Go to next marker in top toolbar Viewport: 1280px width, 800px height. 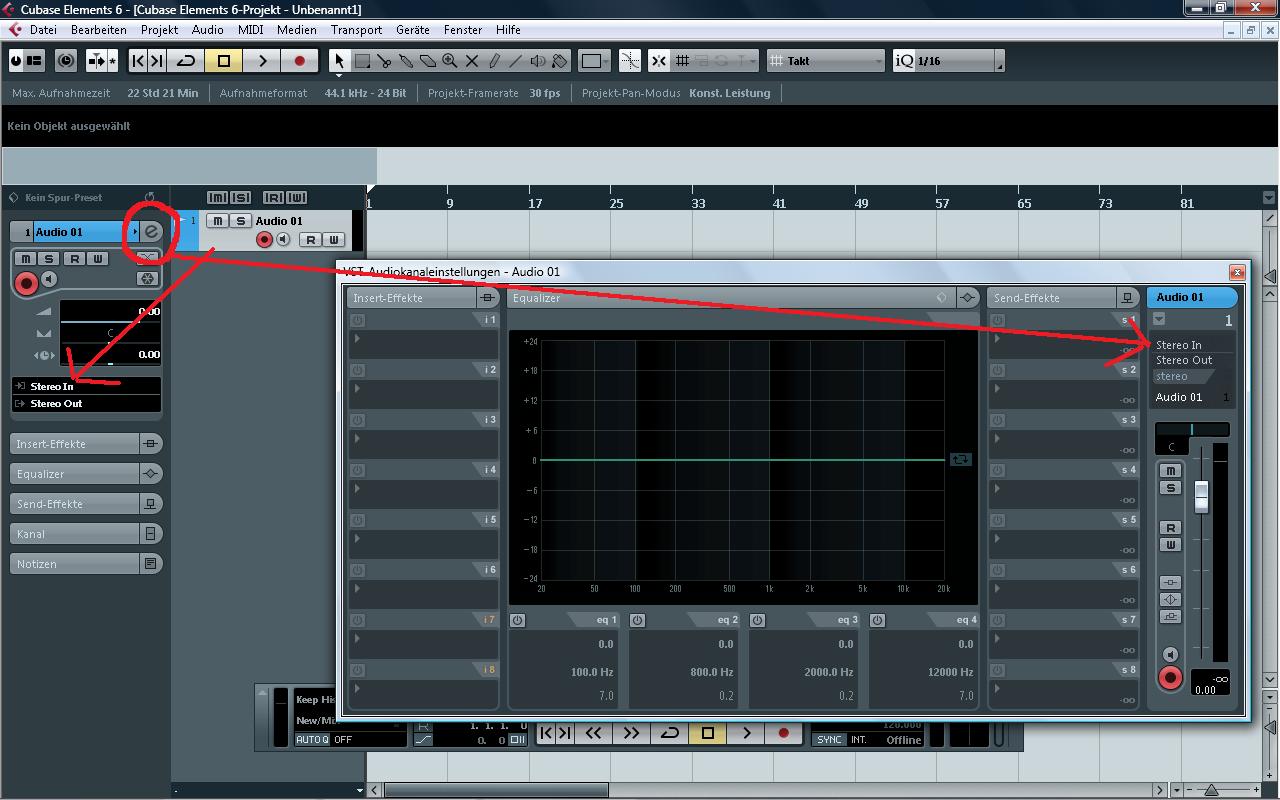click(x=157, y=61)
